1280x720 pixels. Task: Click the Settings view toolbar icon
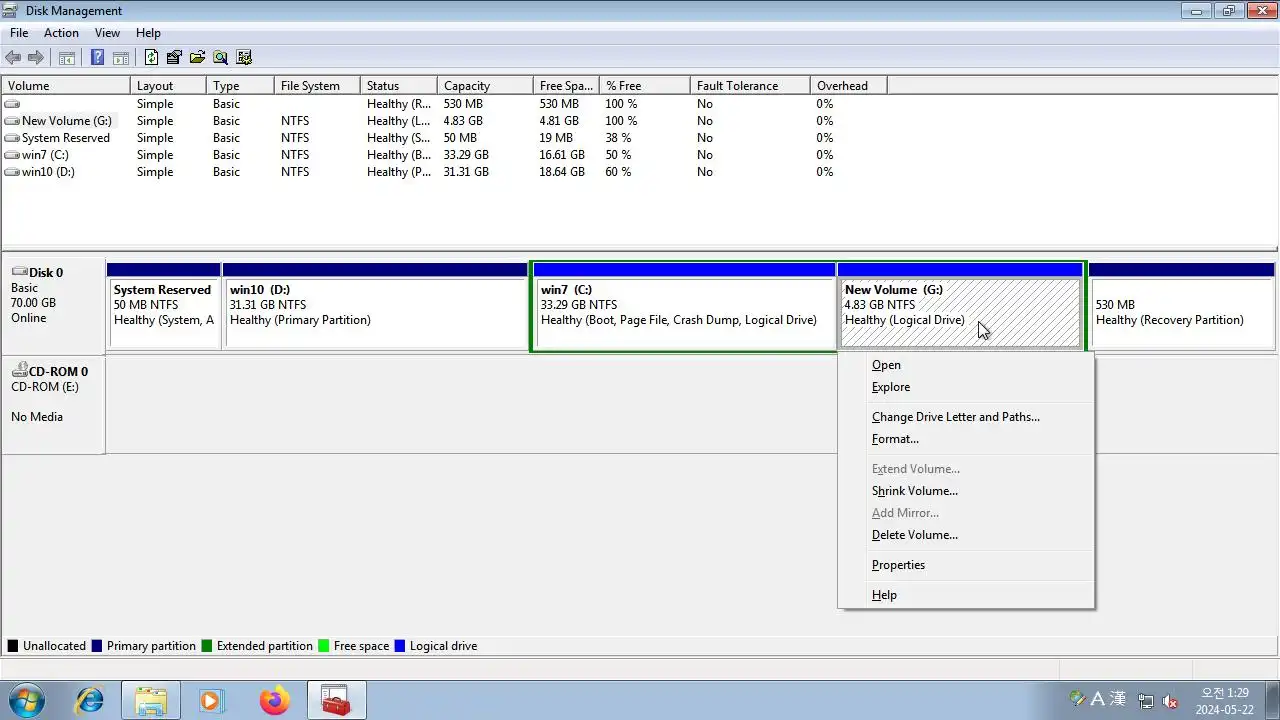243,58
